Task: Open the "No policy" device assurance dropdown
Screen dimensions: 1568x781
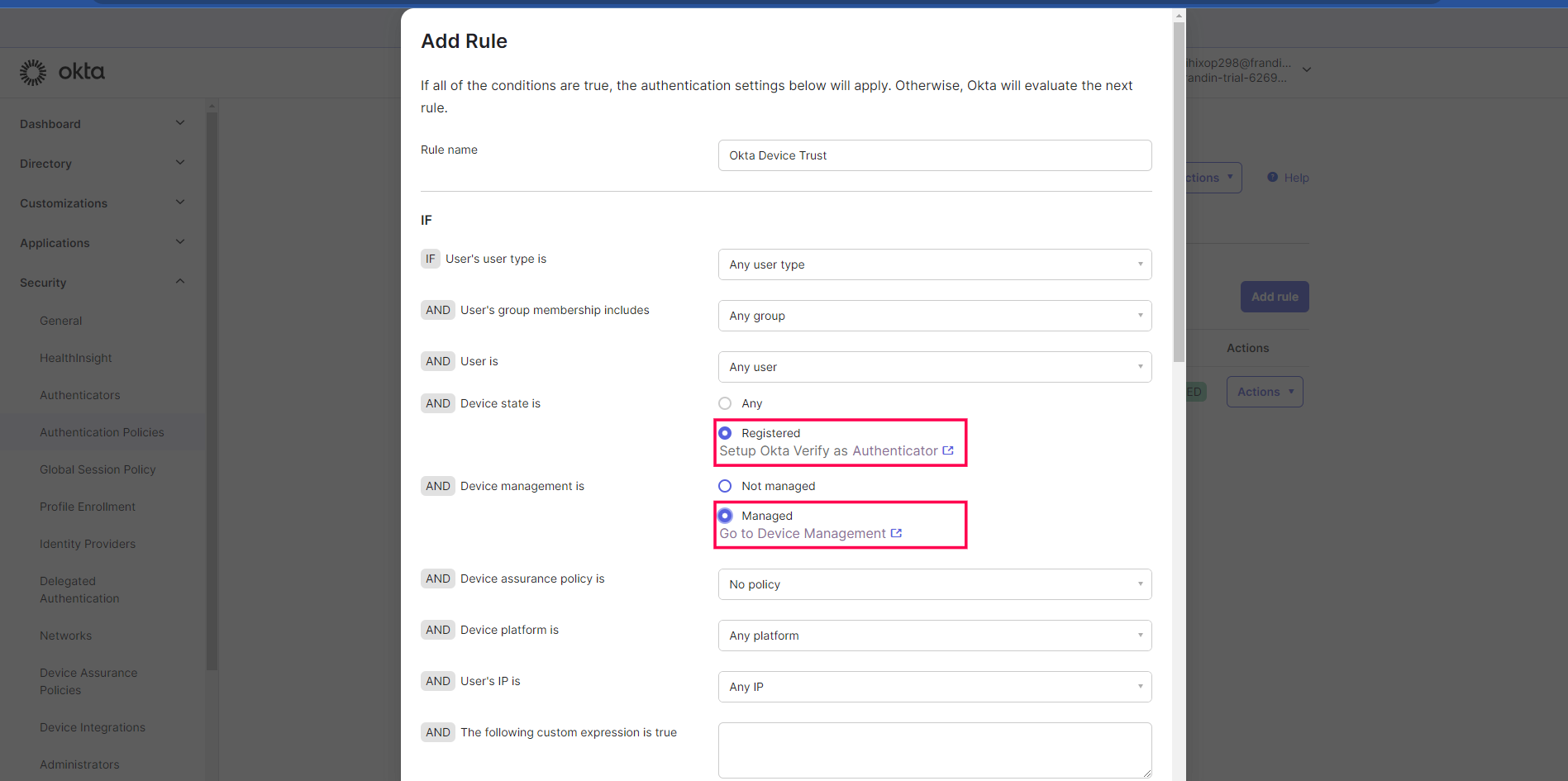Action: point(934,584)
